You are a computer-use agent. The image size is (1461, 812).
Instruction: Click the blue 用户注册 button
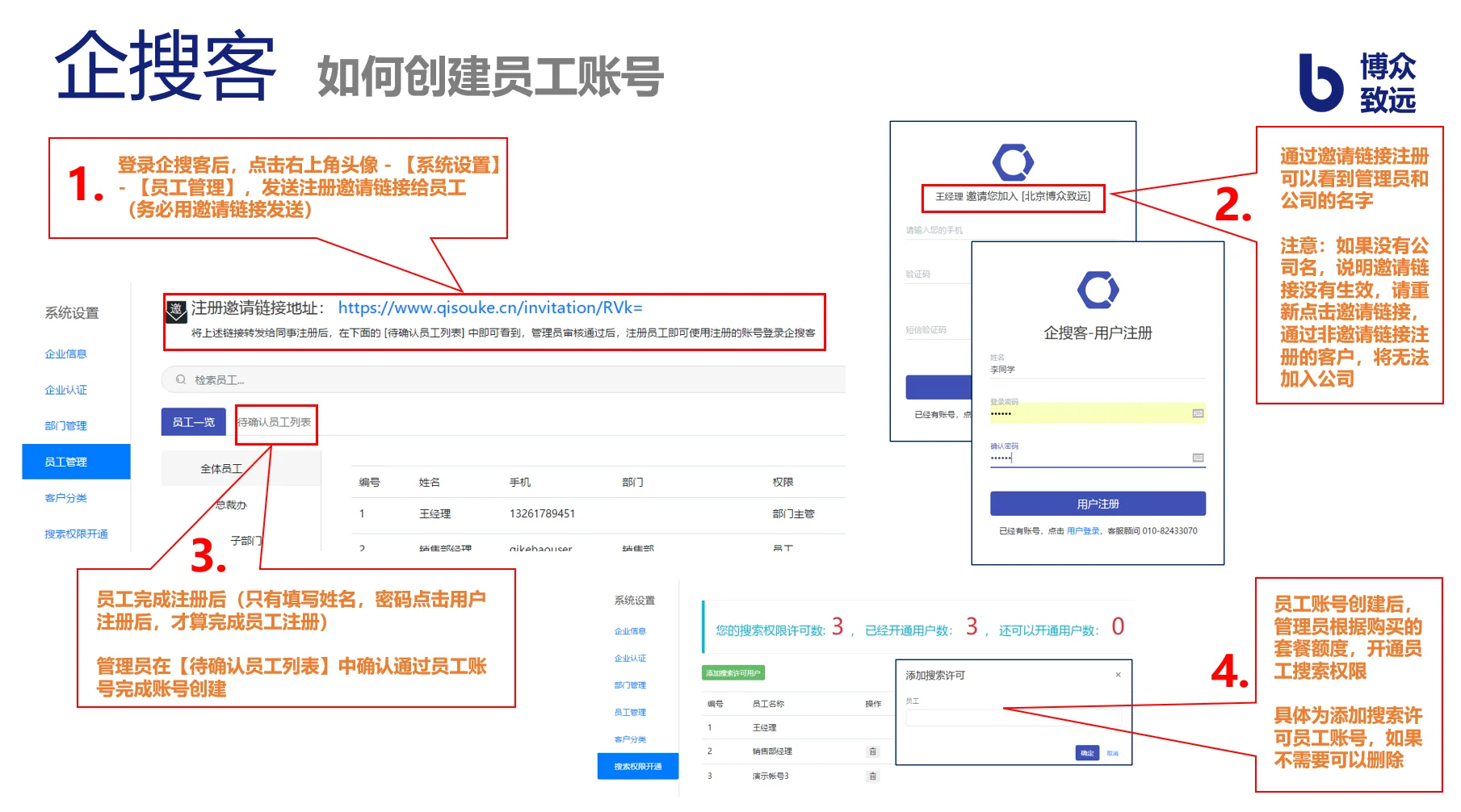pyautogui.click(x=1098, y=504)
